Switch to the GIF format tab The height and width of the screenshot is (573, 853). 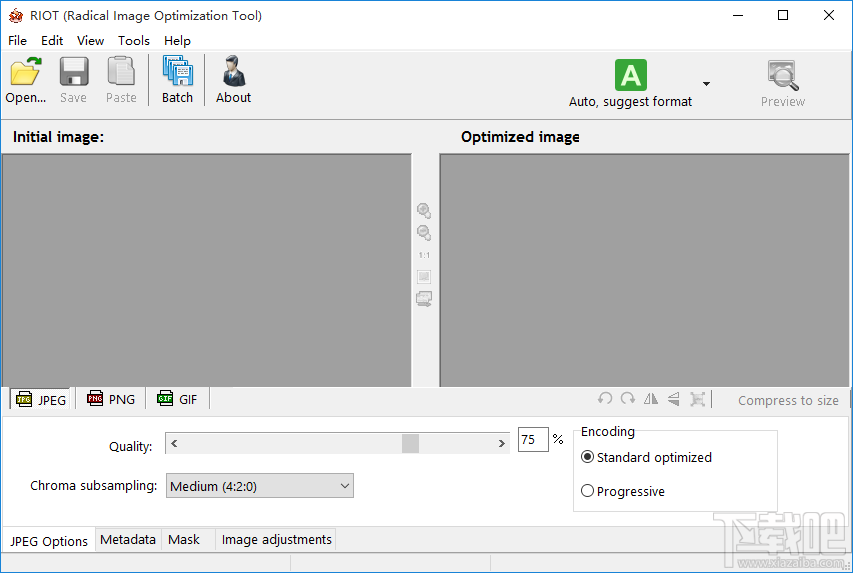pos(177,399)
